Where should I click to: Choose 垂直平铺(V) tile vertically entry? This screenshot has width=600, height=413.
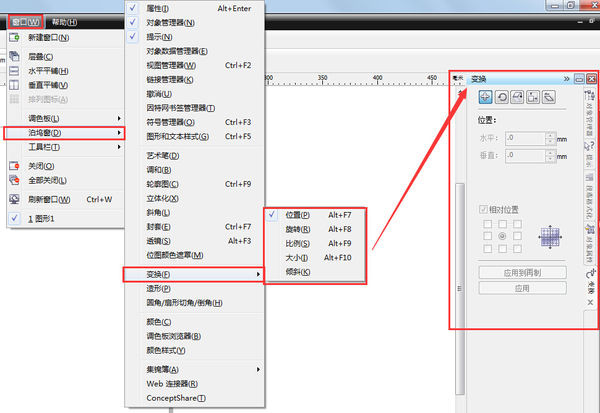point(65,85)
